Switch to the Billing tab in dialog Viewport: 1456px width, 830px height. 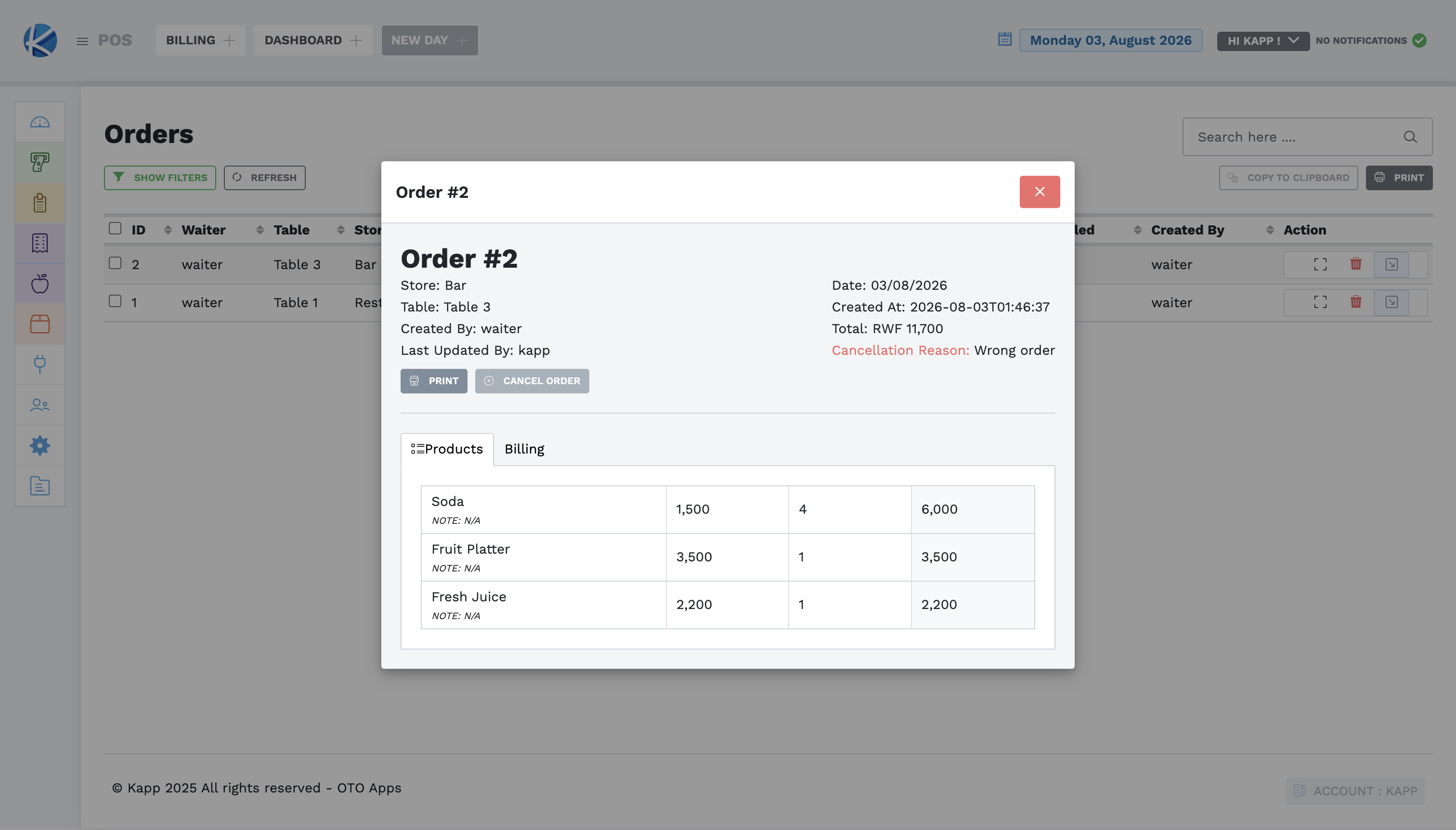click(524, 449)
